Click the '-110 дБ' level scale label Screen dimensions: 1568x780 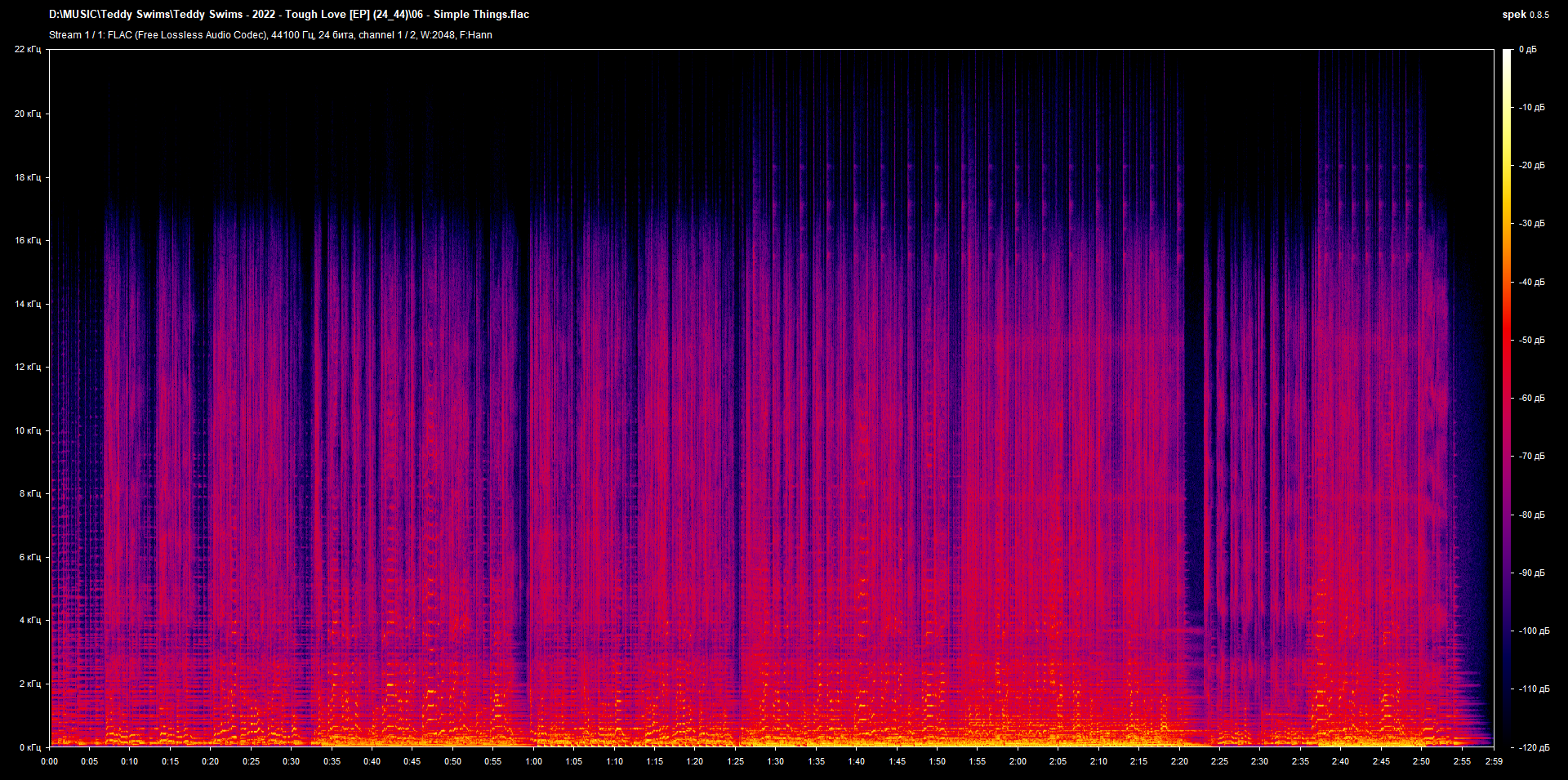click(1535, 689)
